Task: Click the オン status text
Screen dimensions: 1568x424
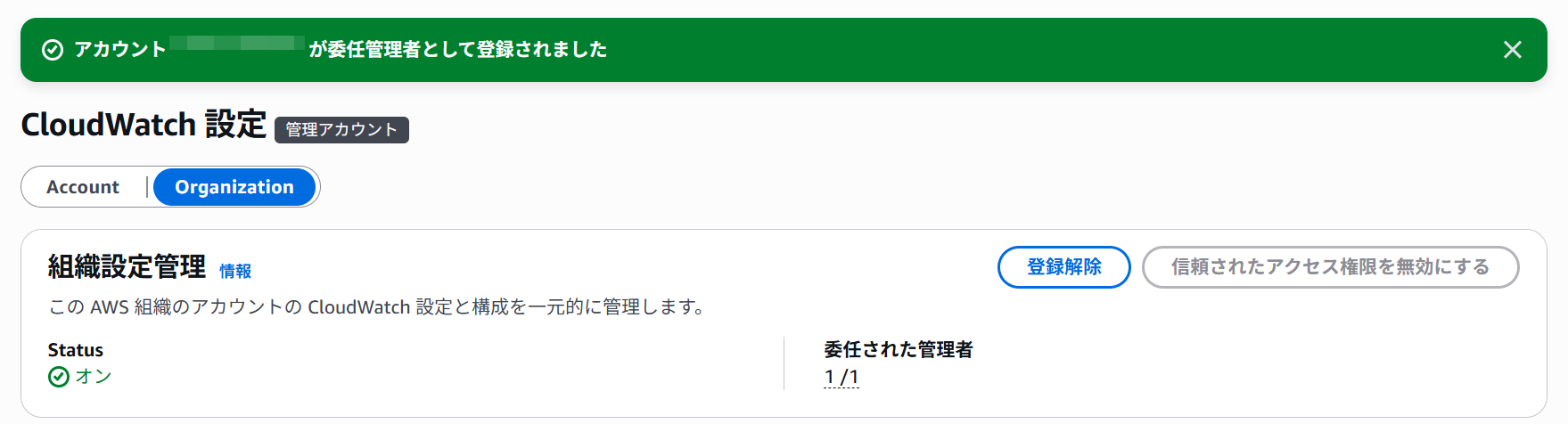Action: click(x=94, y=377)
